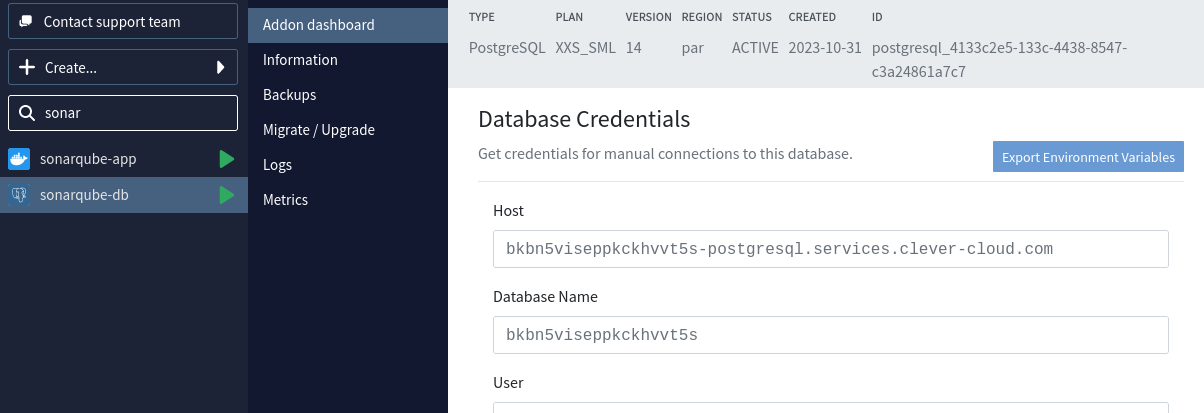Select Migrate / Upgrade in sidebar
Viewport: 1204px width, 413px height.
click(318, 130)
